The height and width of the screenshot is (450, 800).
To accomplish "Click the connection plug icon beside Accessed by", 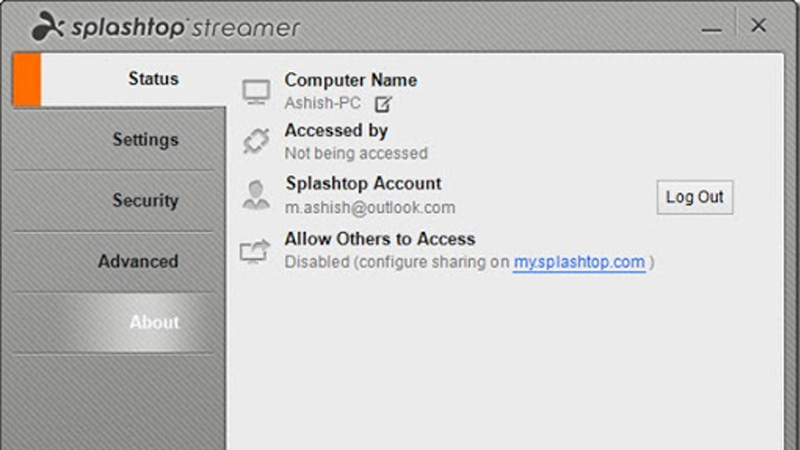I will 256,141.
